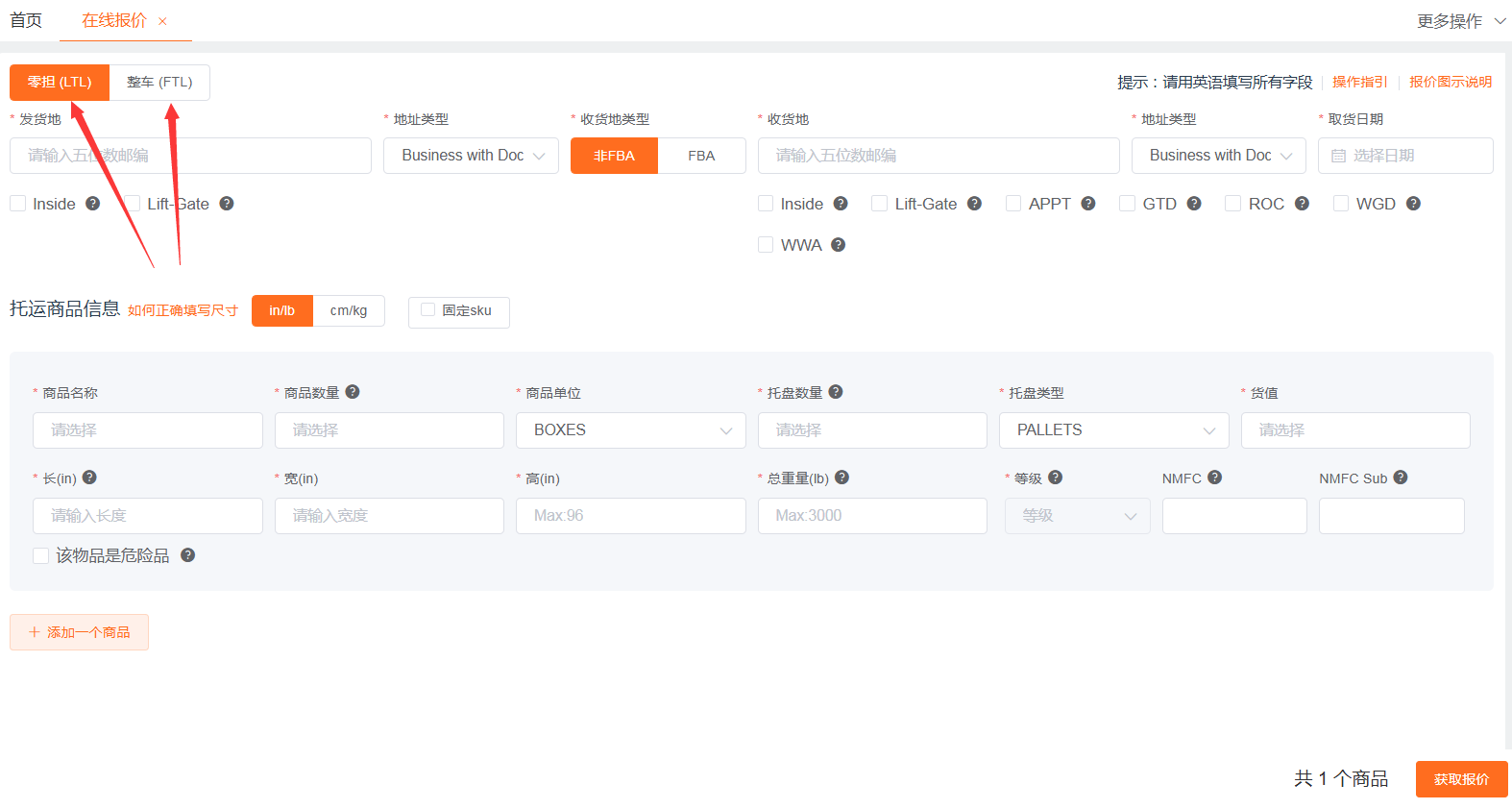The height and width of the screenshot is (809, 1512).
Task: Open the 商品单位 BOXES dropdown
Action: [630, 430]
